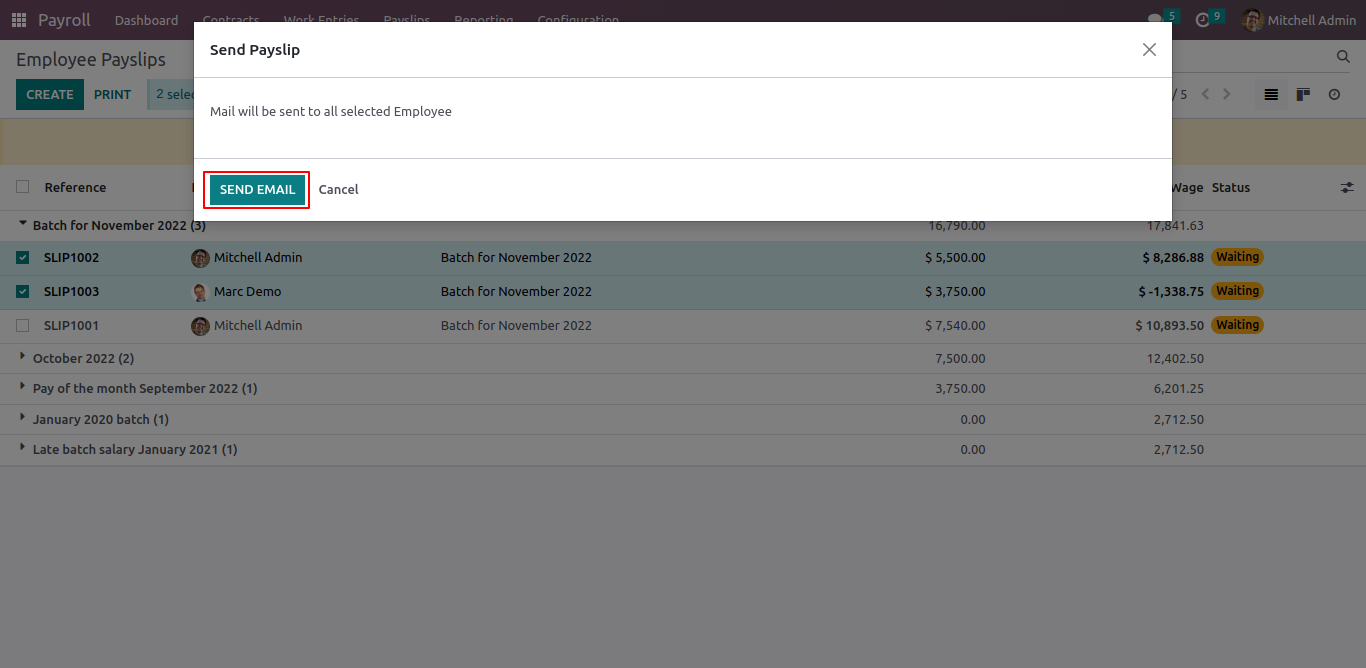Click the CREATE button
This screenshot has height=668, width=1366.
pos(50,94)
